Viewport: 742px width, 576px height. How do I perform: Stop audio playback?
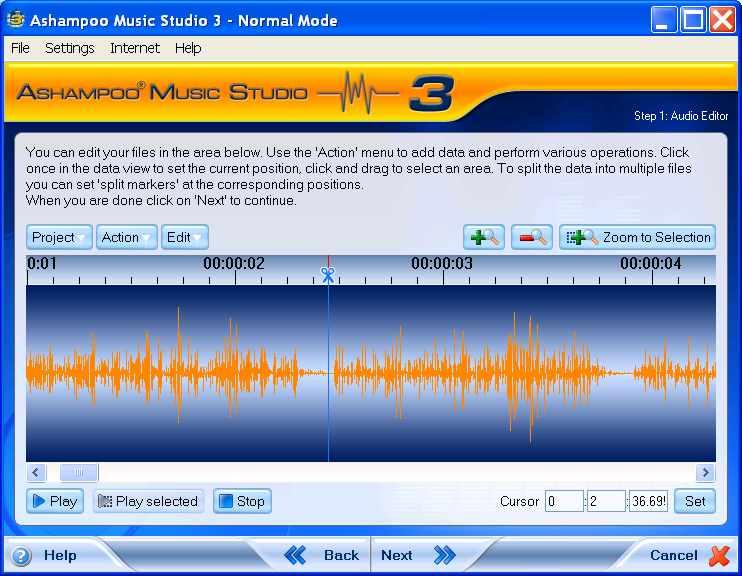[242, 501]
